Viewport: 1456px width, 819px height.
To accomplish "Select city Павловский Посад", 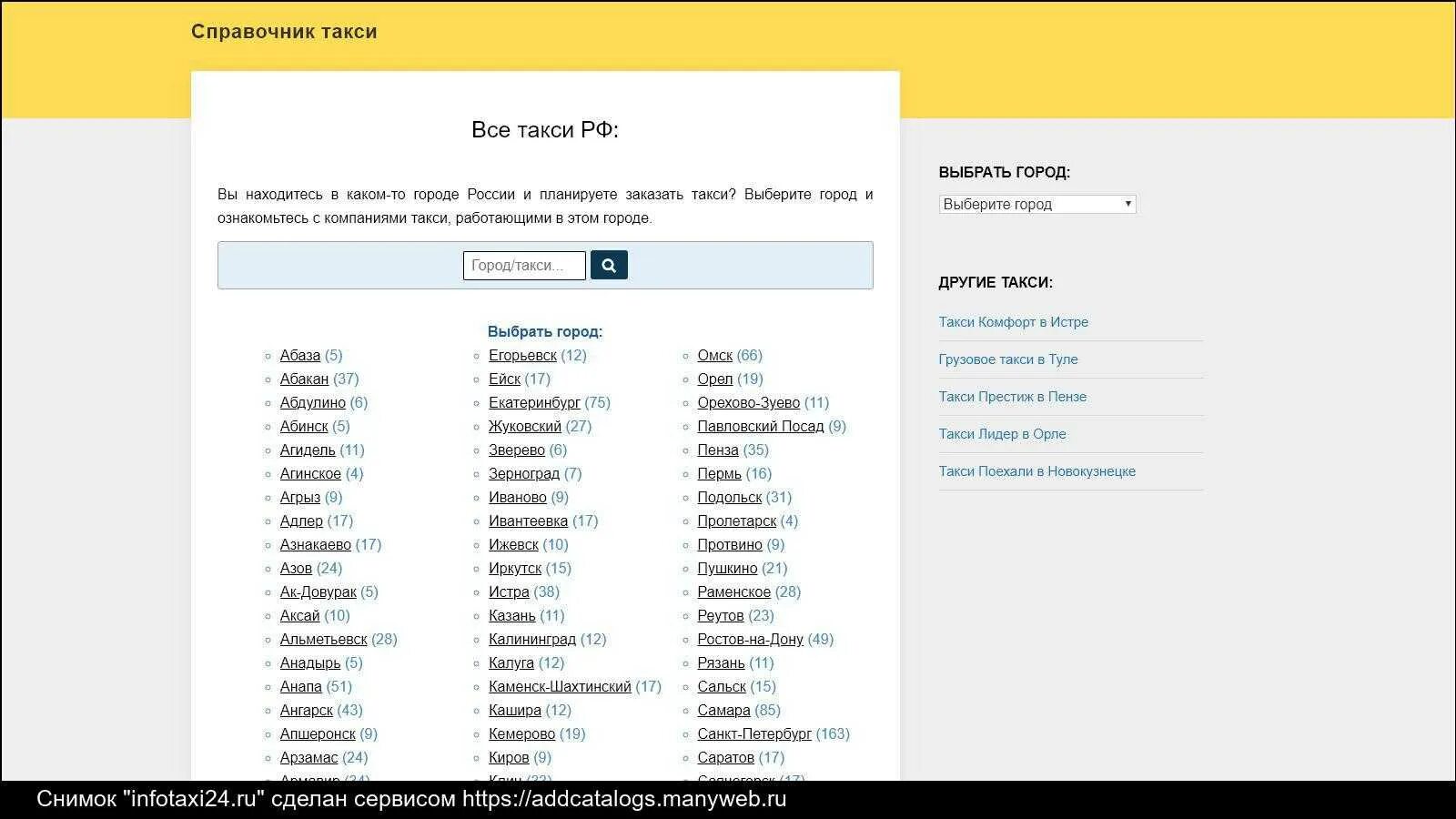I will pos(761,427).
